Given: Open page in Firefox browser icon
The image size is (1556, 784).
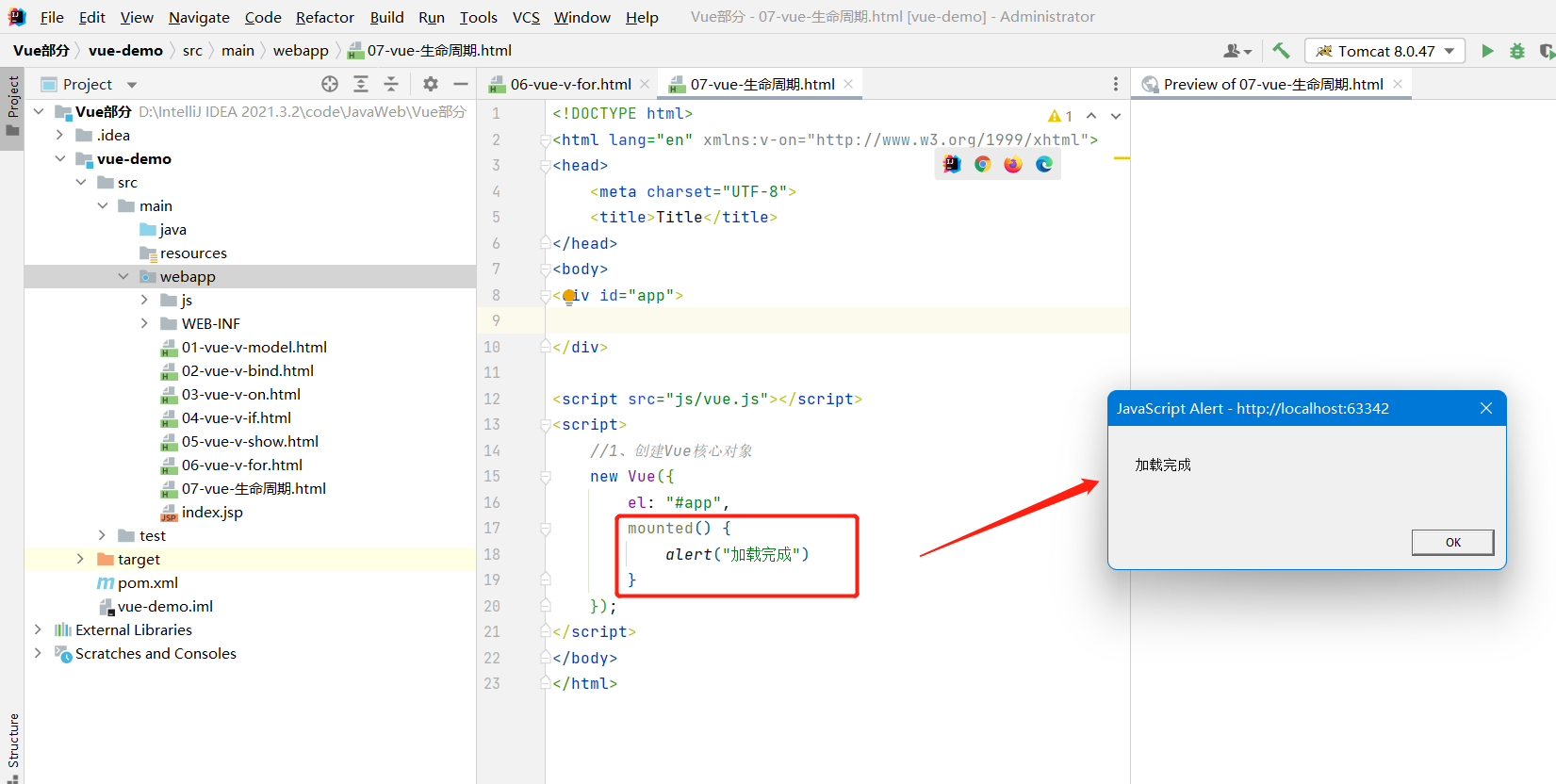Looking at the screenshot, I should tap(1013, 164).
